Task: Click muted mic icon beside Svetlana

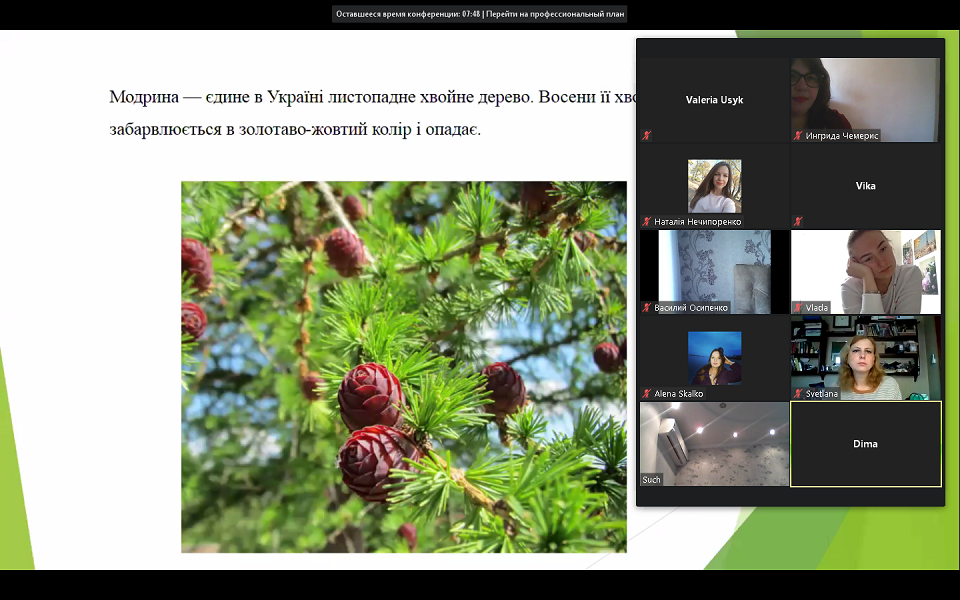Action: (x=798, y=394)
